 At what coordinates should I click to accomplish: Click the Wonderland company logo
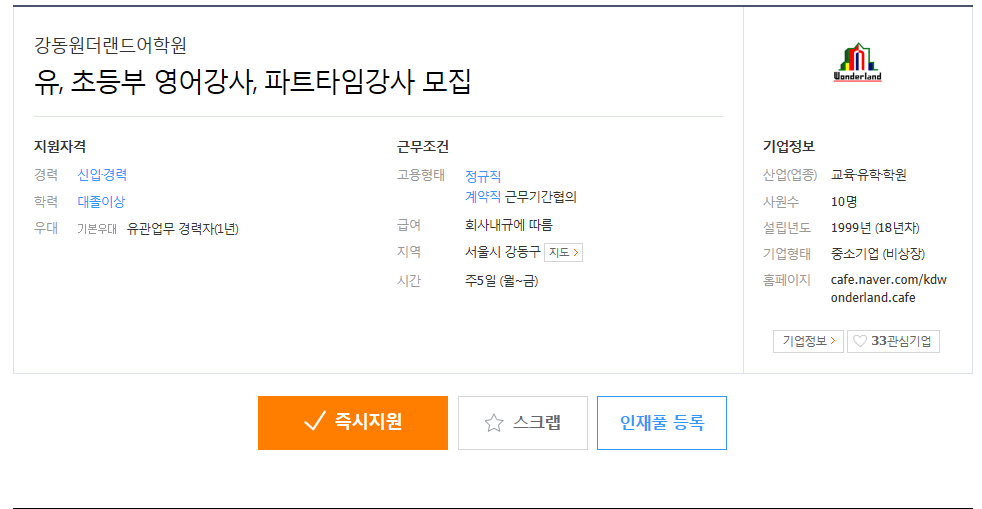[x=857, y=62]
